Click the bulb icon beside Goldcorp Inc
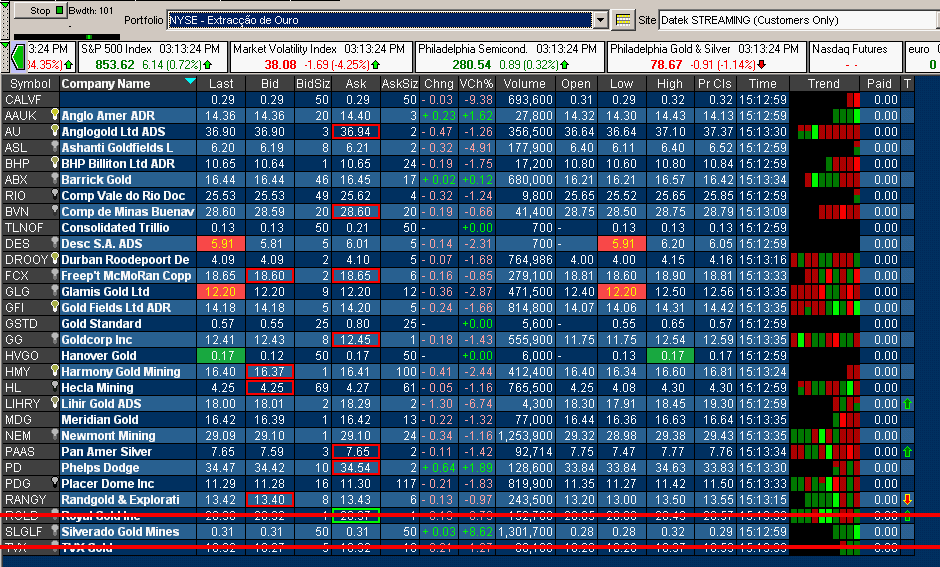 pos(55,338)
